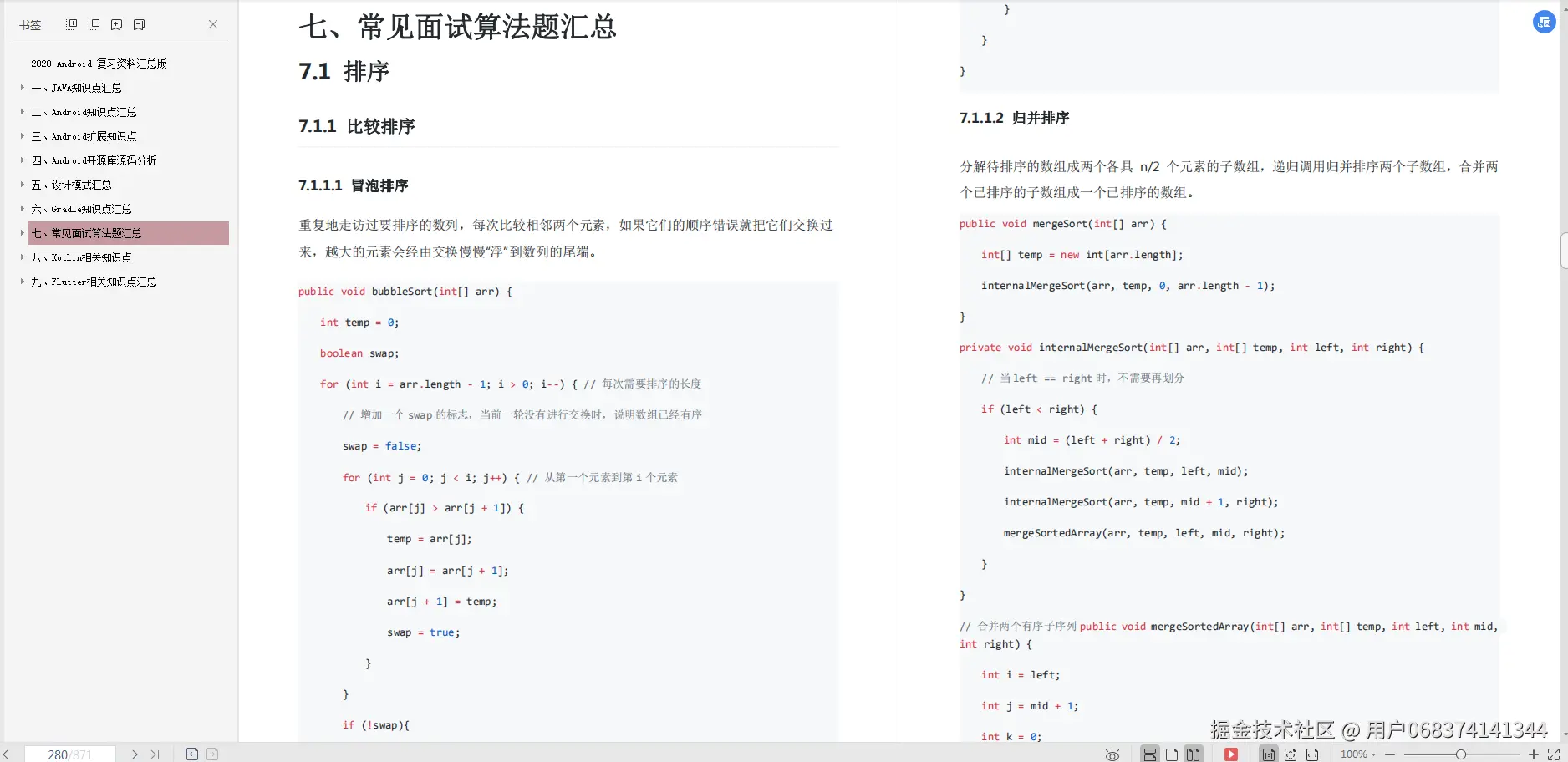Set zoom to actual size 1:1
The width and height of the screenshot is (1568, 762).
point(1269,754)
